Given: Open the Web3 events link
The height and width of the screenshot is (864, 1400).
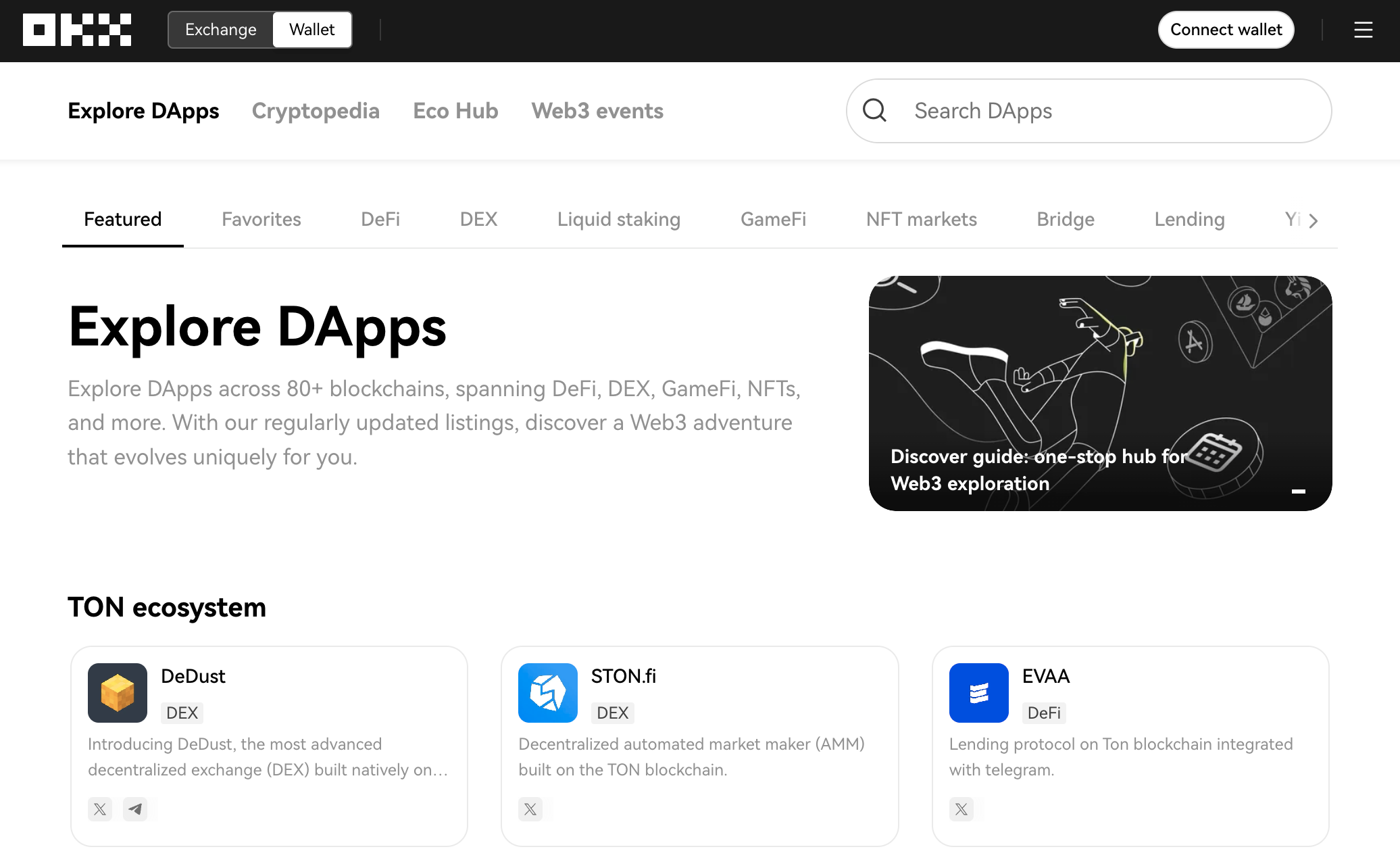Looking at the screenshot, I should click(597, 111).
